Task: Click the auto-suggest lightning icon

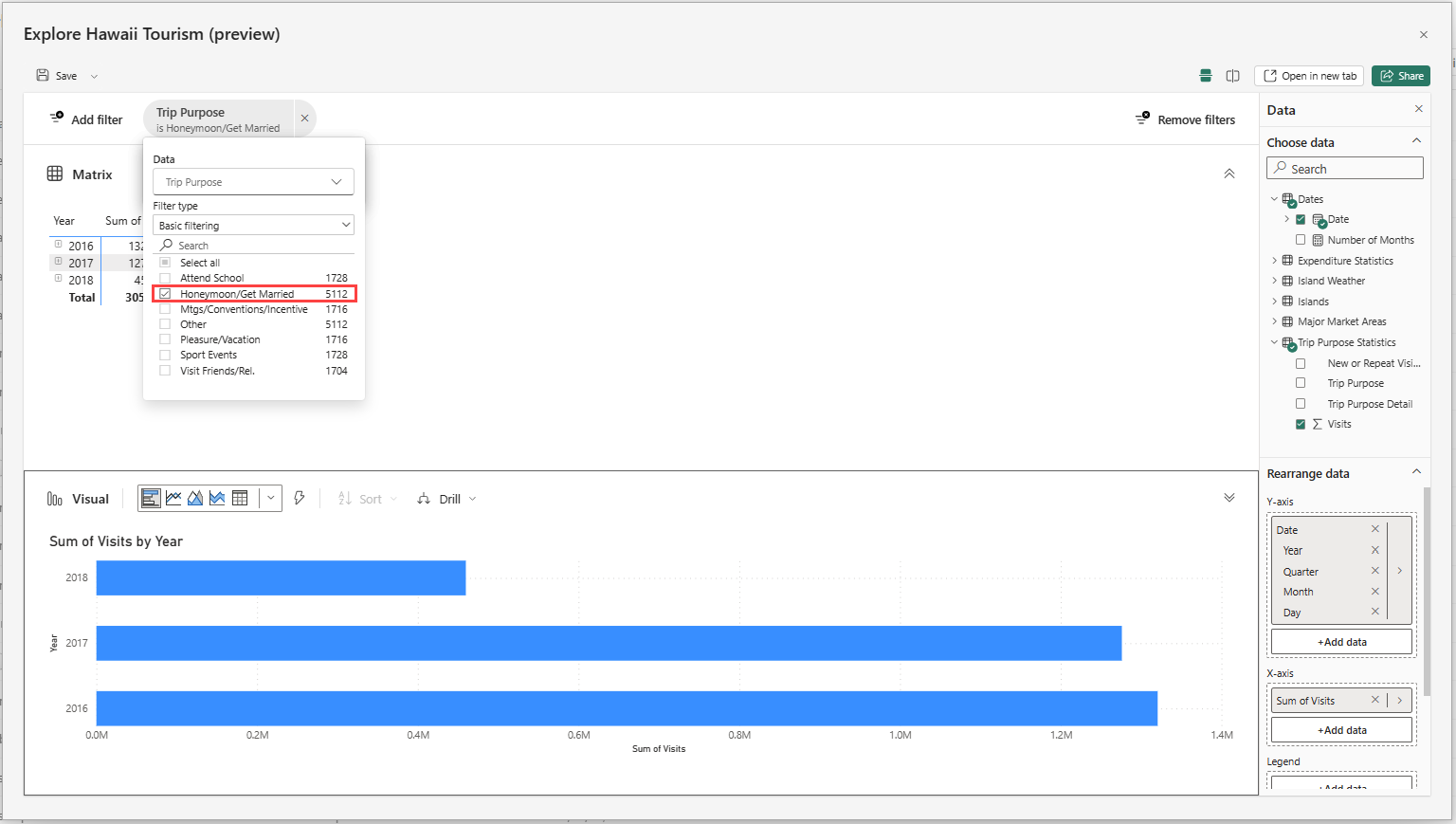Action: pyautogui.click(x=300, y=497)
